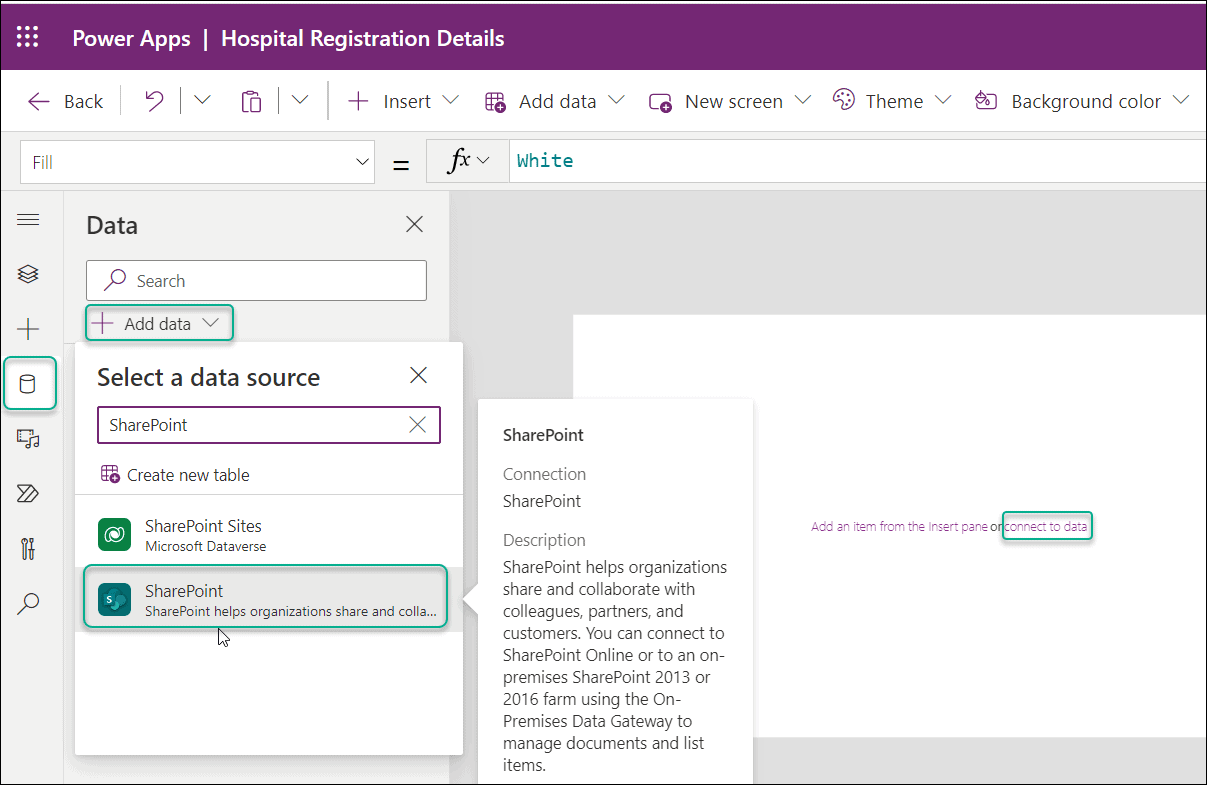Expand the New screen dropdown chevron
This screenshot has width=1207, height=785.
(x=804, y=100)
